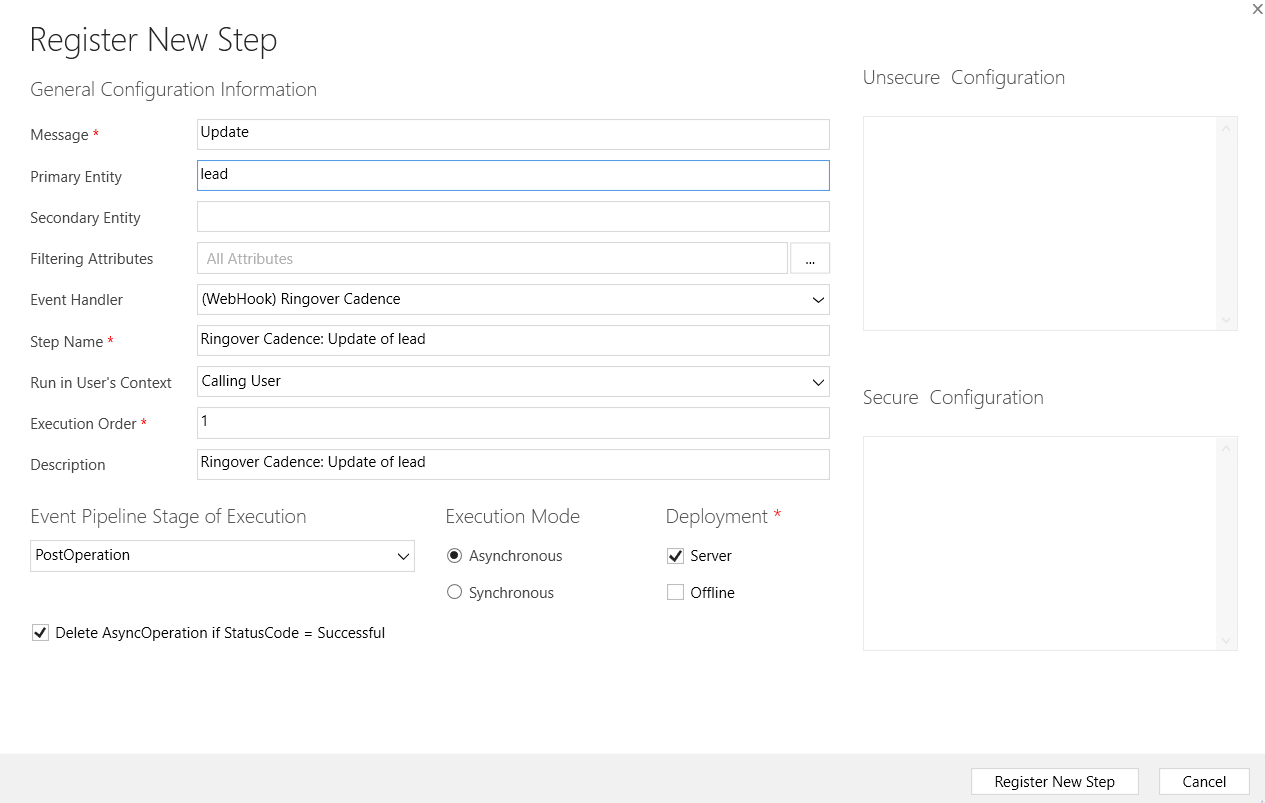Viewport: 1265px width, 803px height.
Task: Click the General Configuration Information heading
Action: click(173, 89)
